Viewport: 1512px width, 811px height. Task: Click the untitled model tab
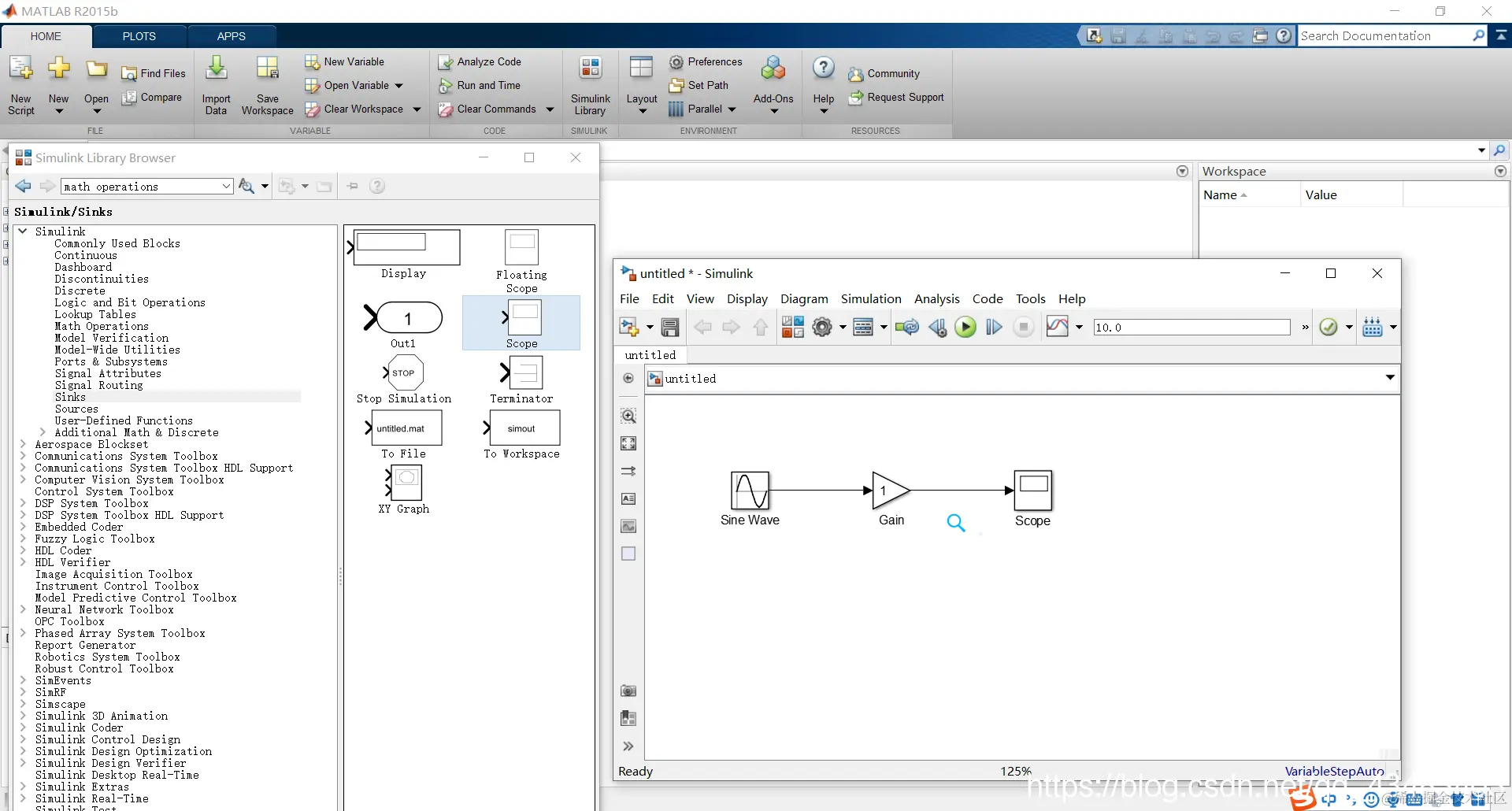coord(650,355)
